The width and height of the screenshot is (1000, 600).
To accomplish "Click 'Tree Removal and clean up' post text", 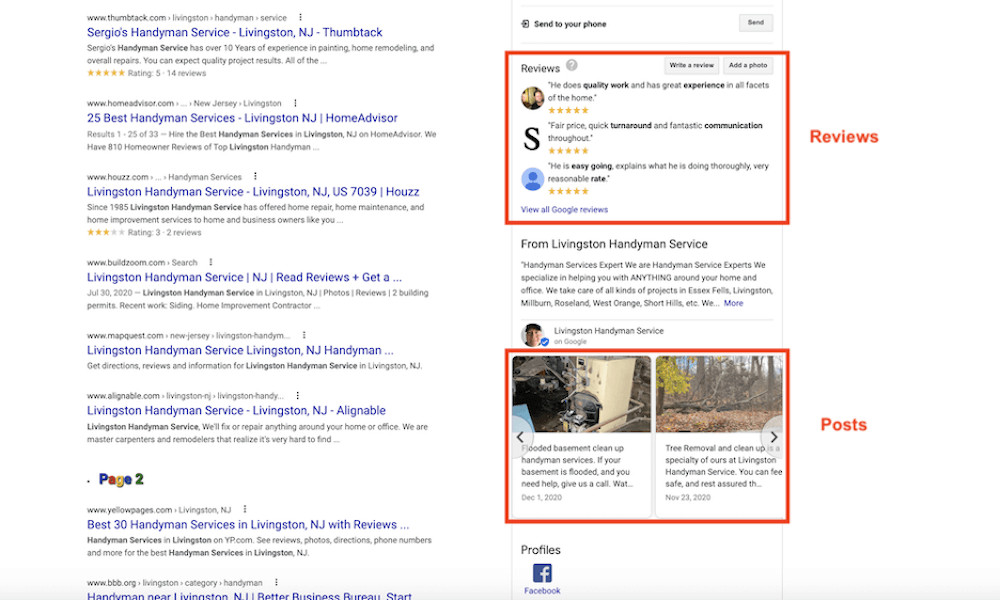I will tap(723, 466).
